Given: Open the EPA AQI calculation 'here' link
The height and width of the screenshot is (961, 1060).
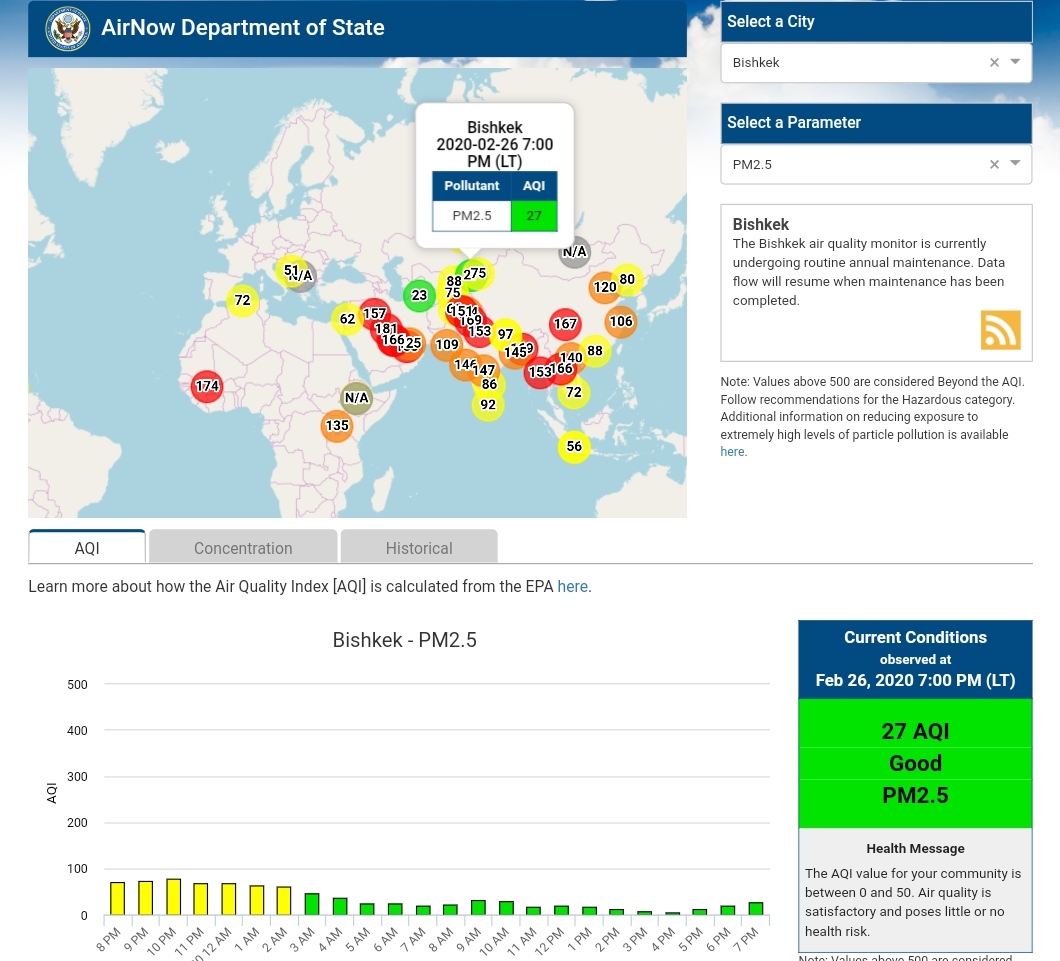Looking at the screenshot, I should coord(572,587).
